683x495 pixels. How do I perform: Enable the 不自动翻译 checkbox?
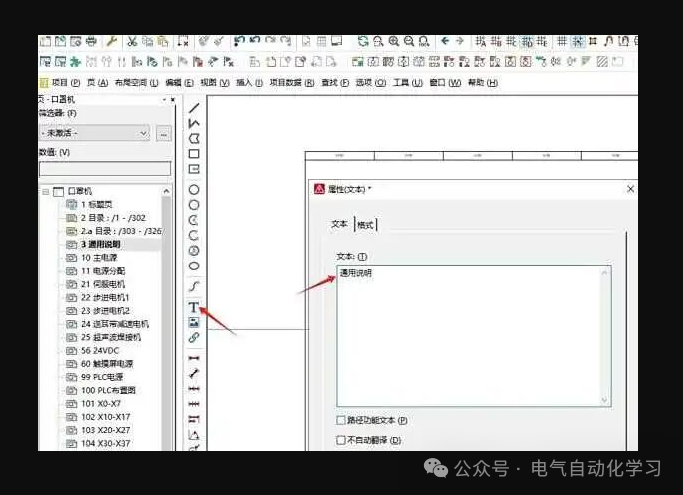pyautogui.click(x=342, y=439)
